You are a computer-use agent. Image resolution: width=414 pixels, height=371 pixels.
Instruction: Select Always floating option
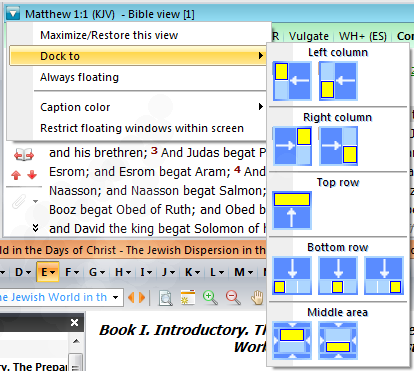coord(138,77)
